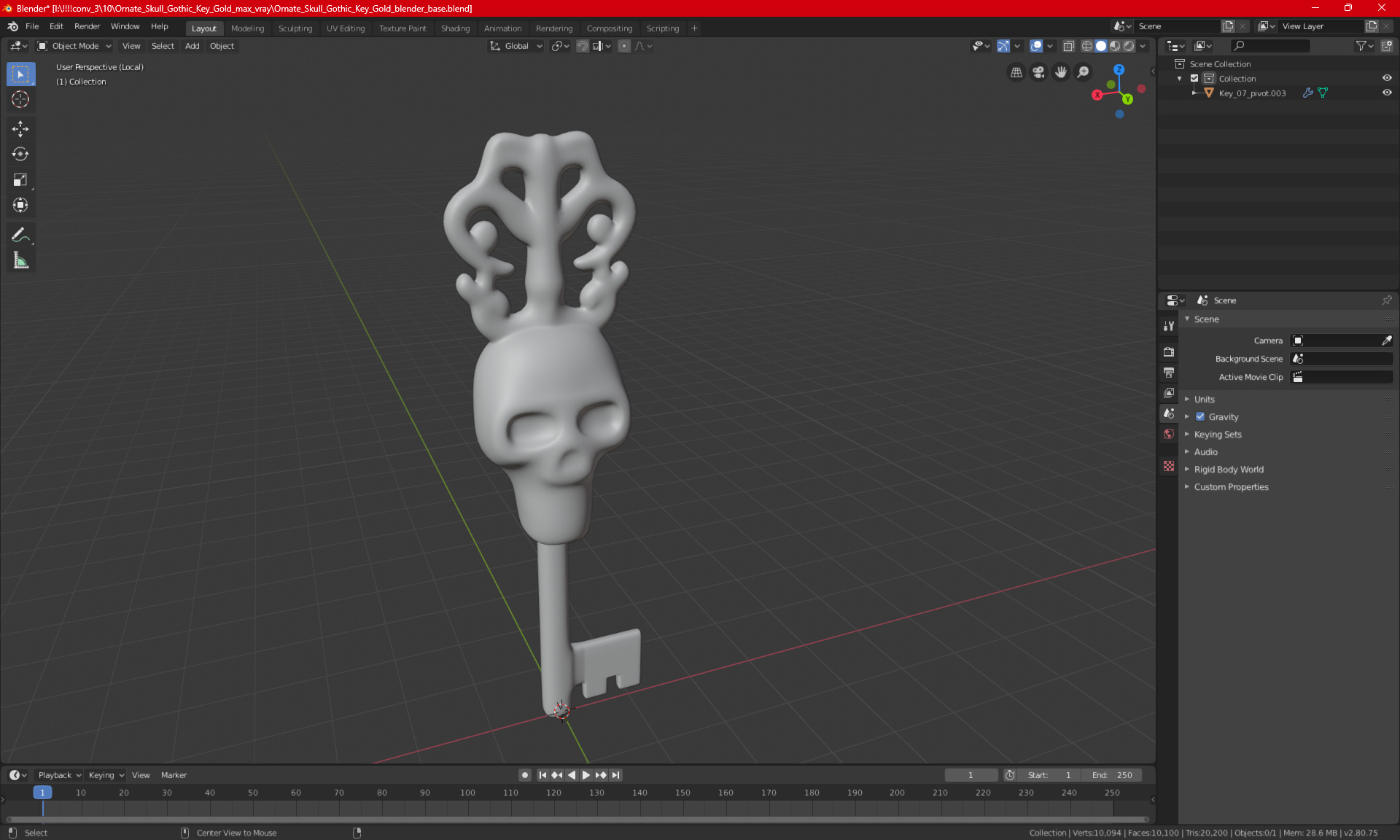Open the Object Mode dropdown
The image size is (1400, 840).
tap(74, 46)
